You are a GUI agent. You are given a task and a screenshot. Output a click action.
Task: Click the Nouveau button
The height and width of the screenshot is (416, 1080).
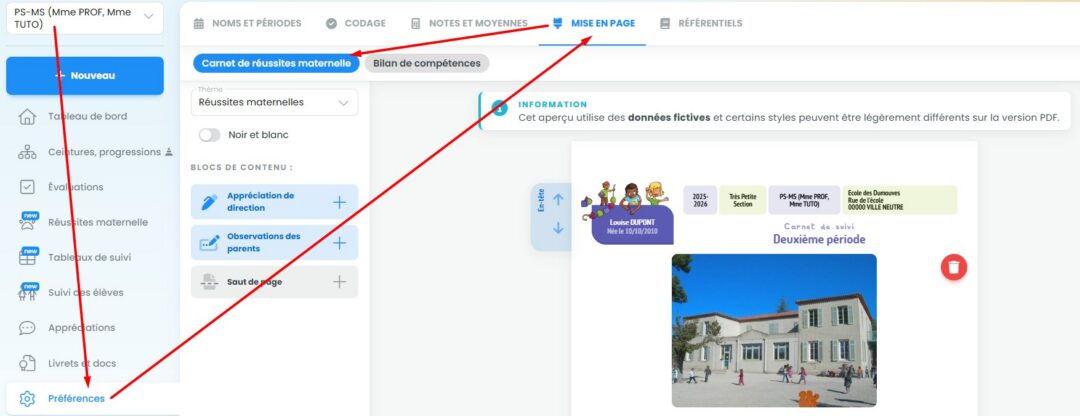coord(85,76)
